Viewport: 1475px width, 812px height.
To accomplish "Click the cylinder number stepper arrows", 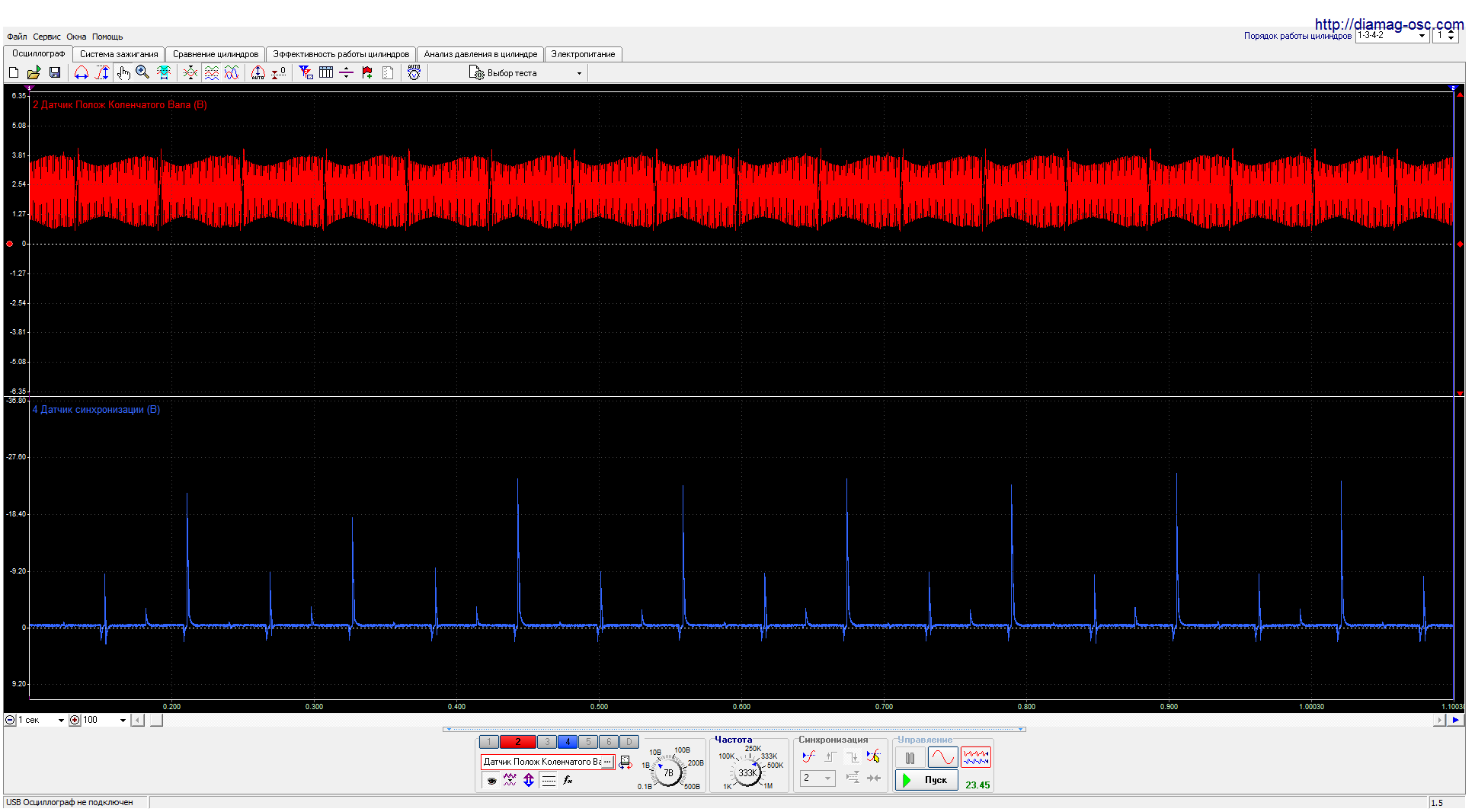I will (x=1451, y=36).
